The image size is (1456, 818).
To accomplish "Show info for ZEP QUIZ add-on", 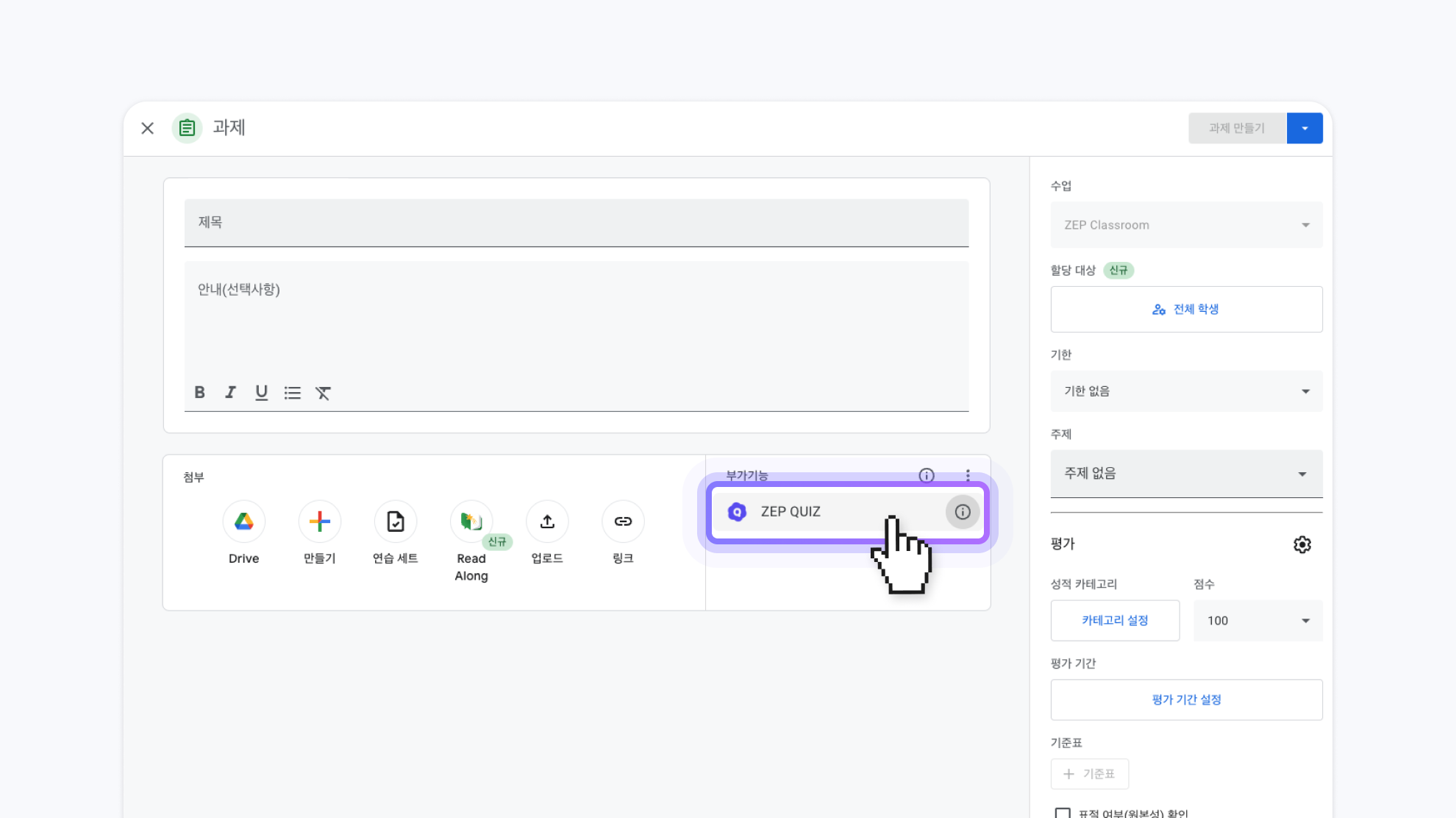I will coord(962,512).
